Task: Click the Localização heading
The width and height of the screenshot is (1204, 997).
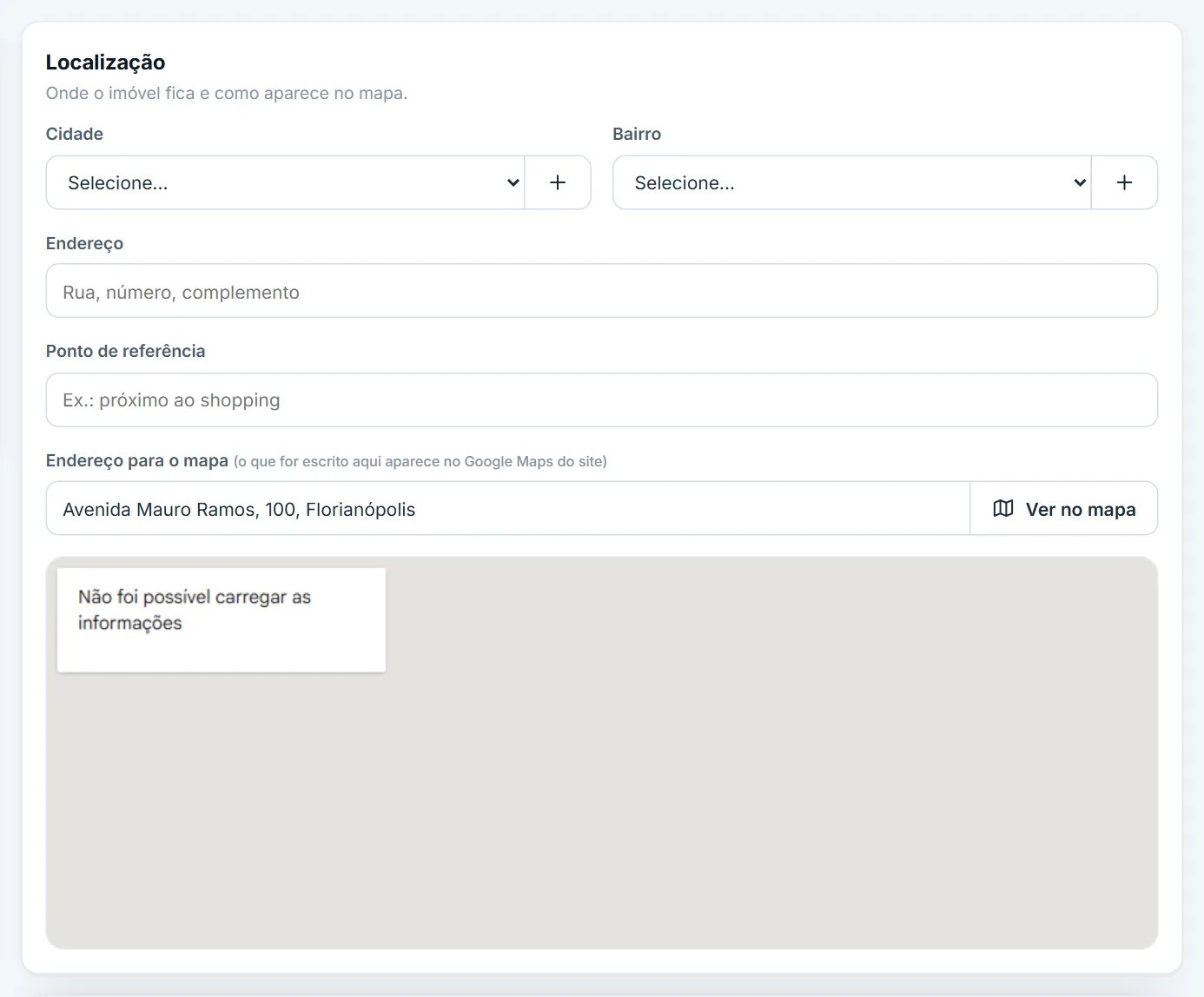Action: coord(105,63)
